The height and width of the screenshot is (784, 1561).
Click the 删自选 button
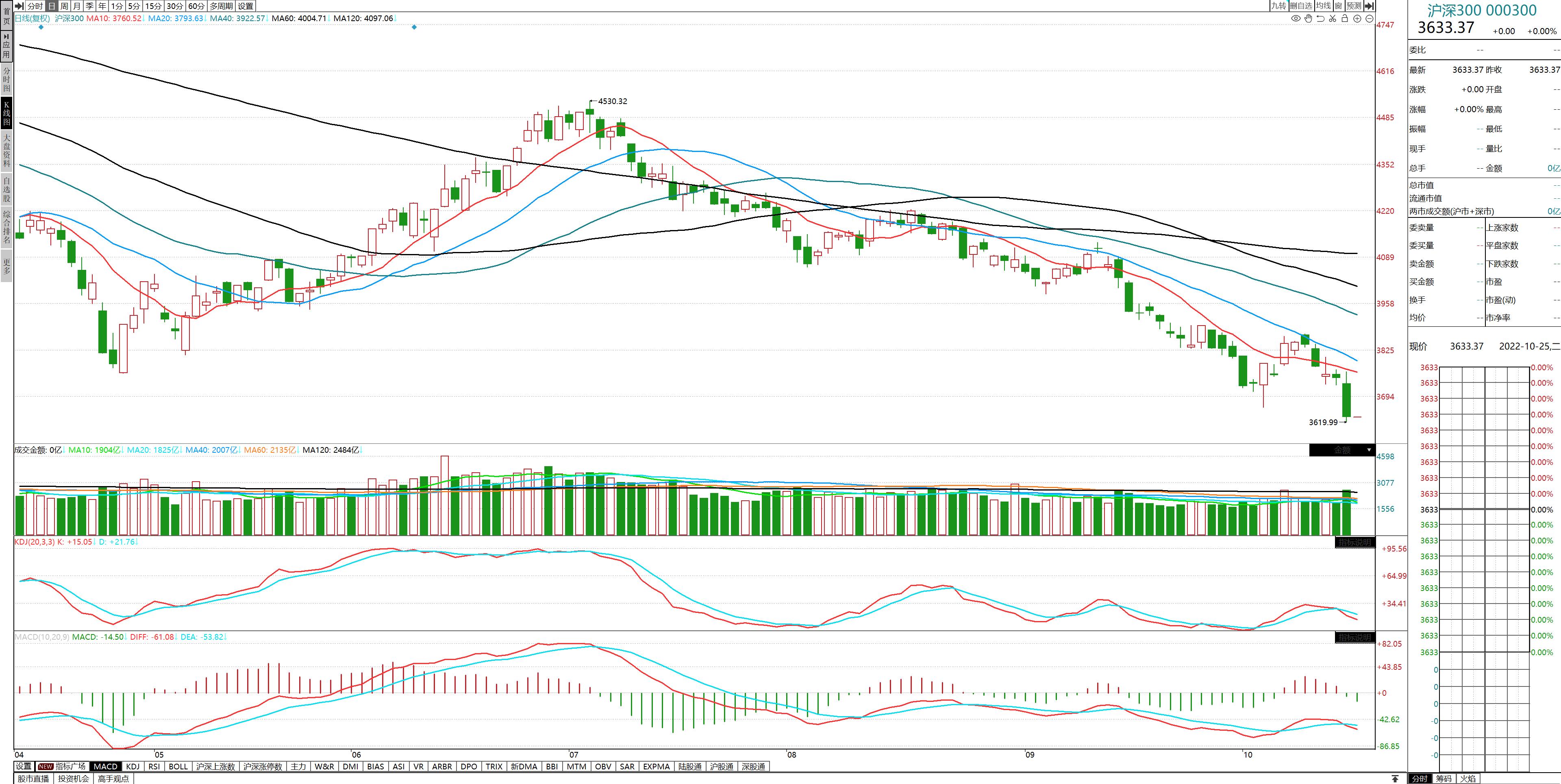coord(1300,6)
